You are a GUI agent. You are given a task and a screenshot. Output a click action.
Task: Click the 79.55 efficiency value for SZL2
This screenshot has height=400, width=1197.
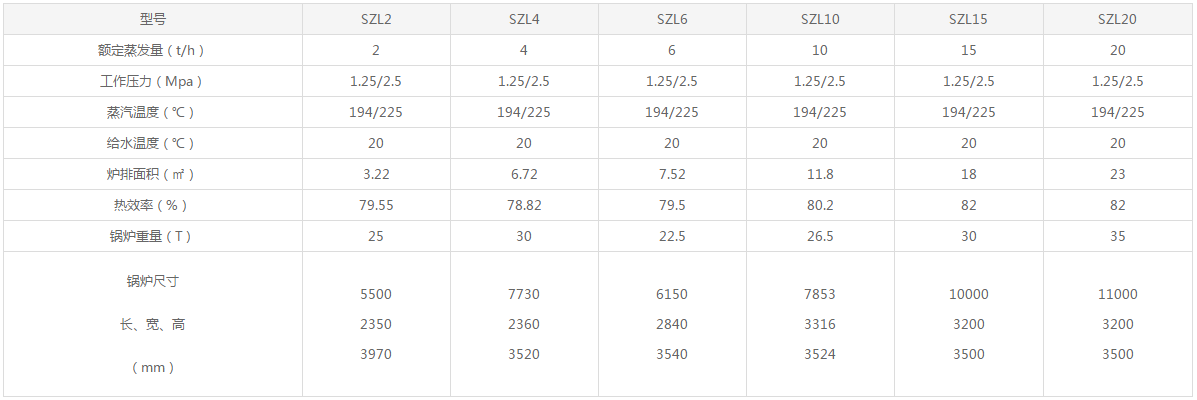(376, 205)
